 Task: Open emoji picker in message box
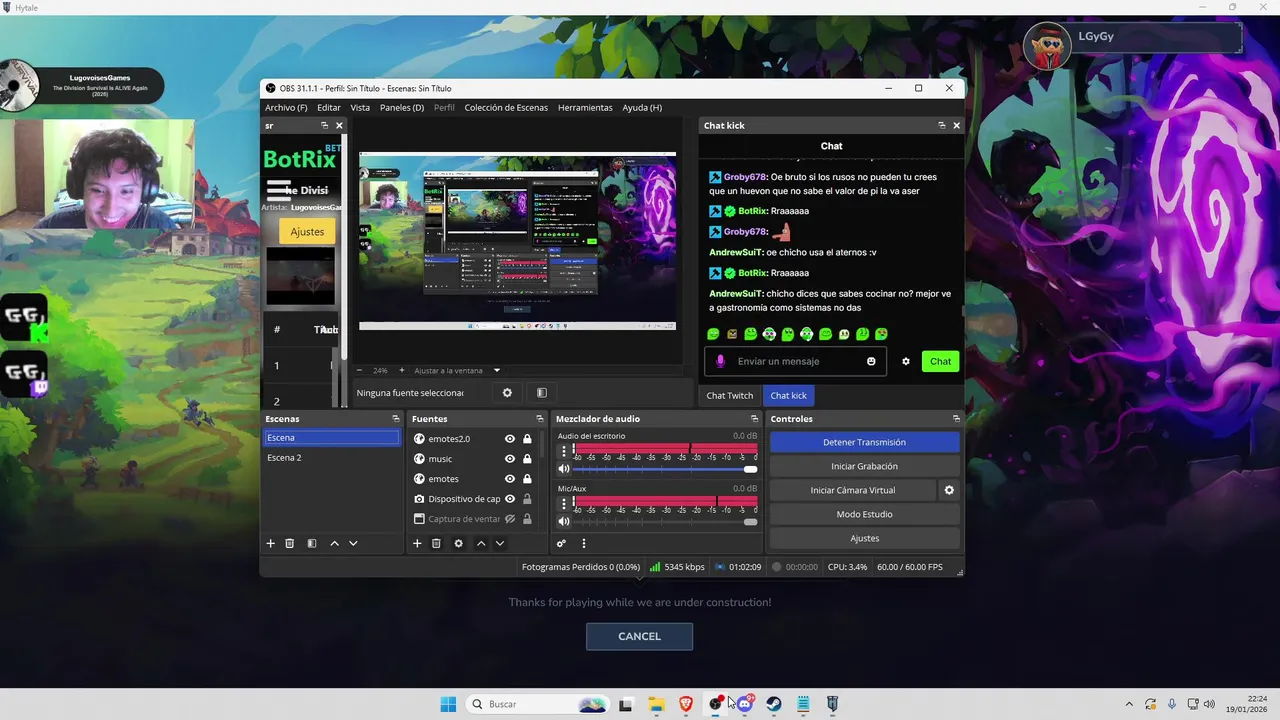point(871,361)
